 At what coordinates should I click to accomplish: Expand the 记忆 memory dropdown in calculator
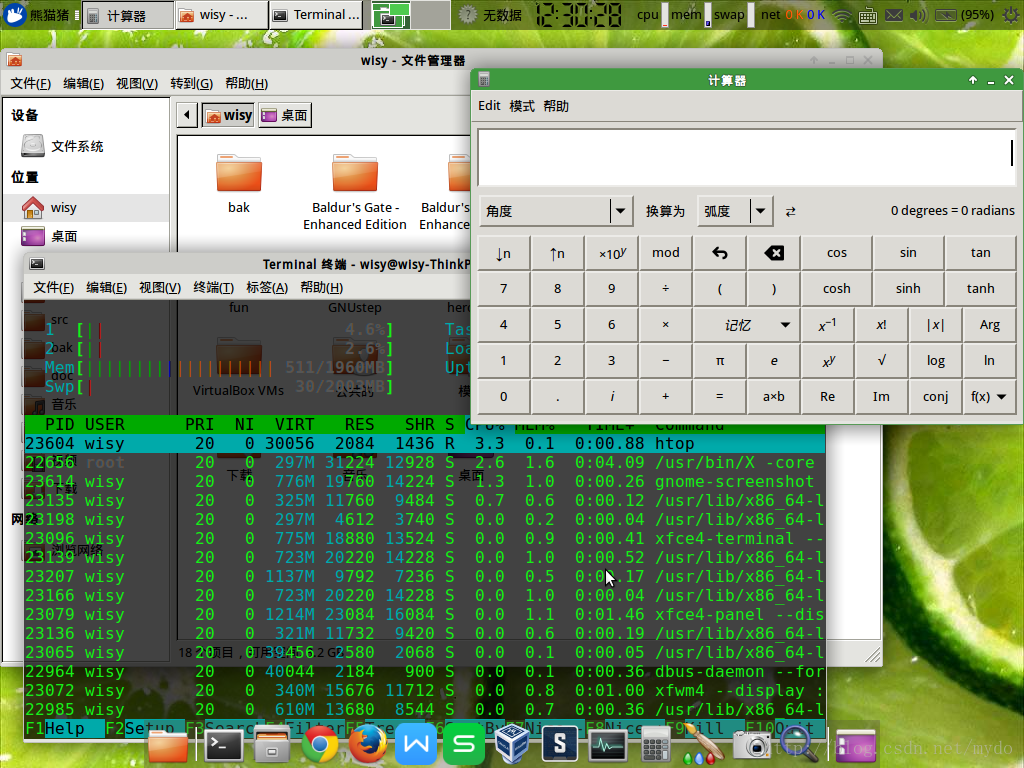[746, 325]
